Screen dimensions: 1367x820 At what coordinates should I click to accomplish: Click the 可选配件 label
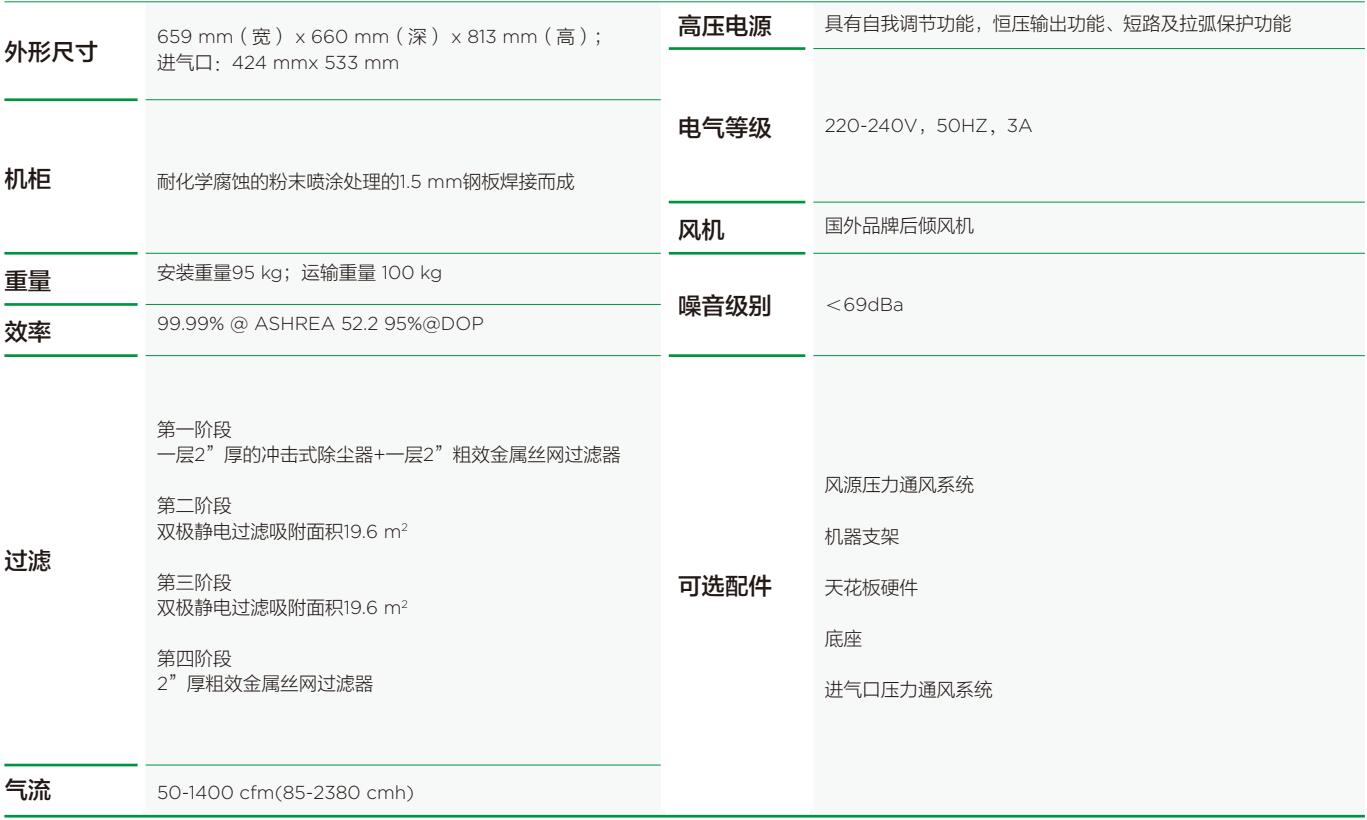tap(725, 586)
